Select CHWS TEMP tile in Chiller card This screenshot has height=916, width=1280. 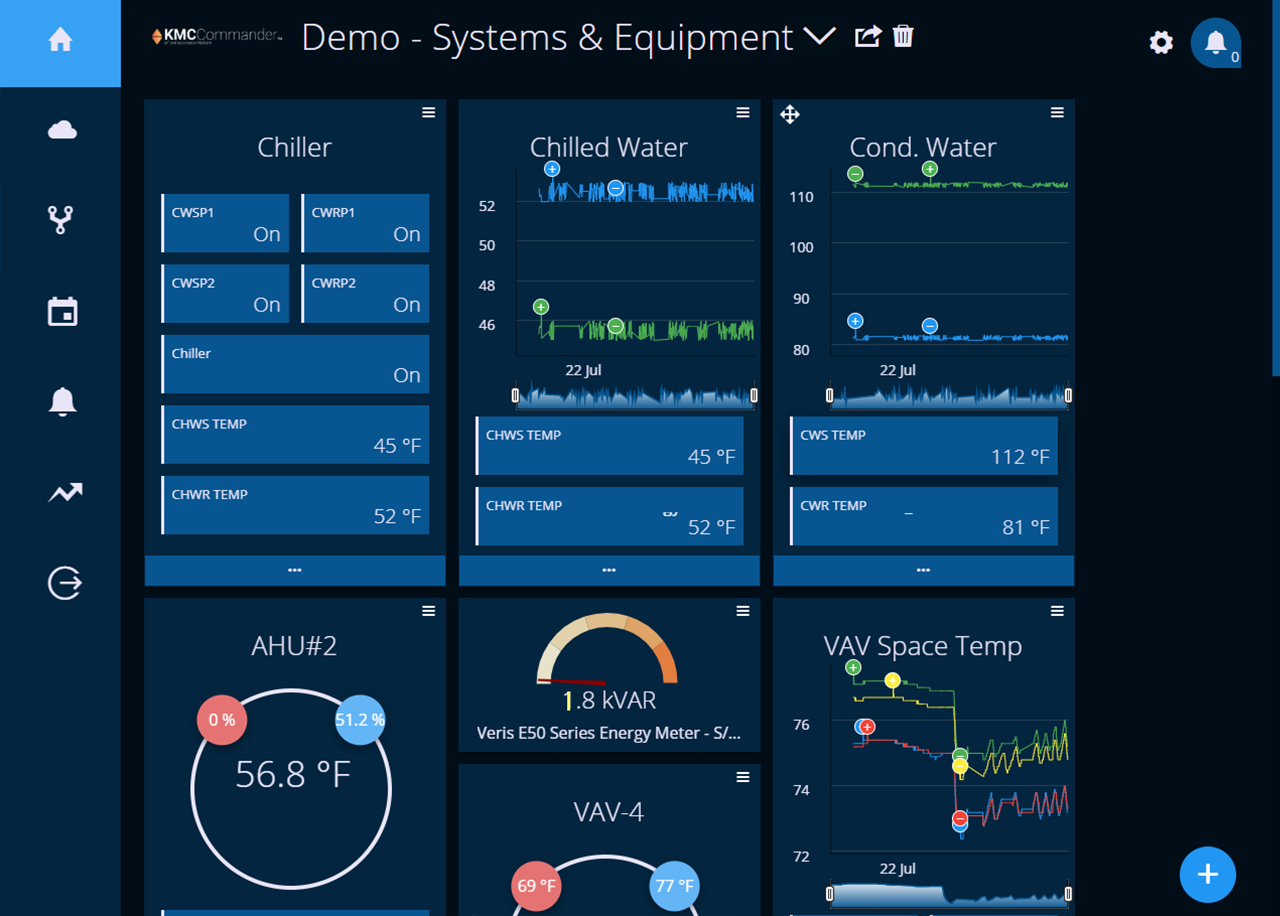(x=295, y=435)
